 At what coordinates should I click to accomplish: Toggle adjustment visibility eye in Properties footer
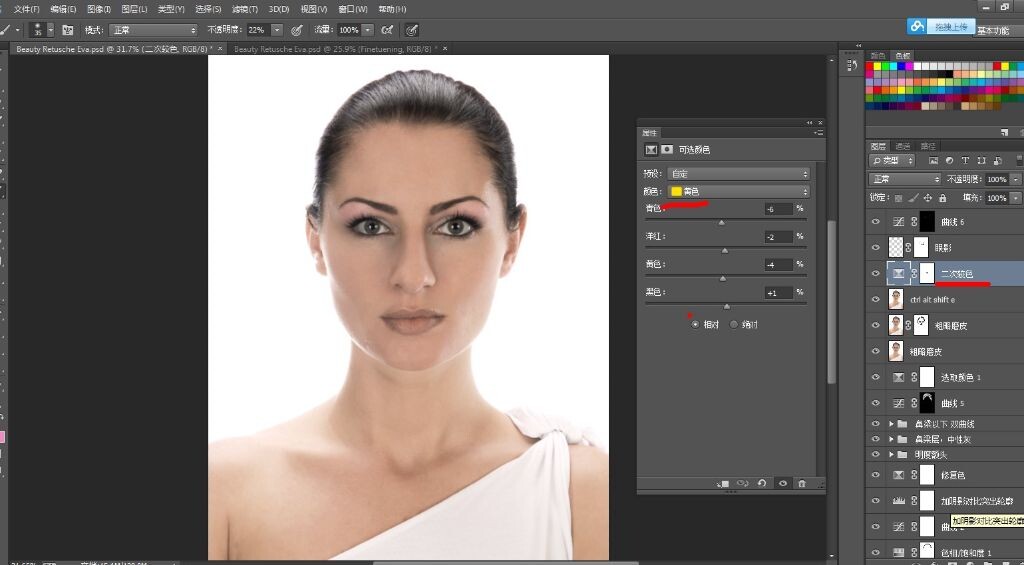coord(782,483)
